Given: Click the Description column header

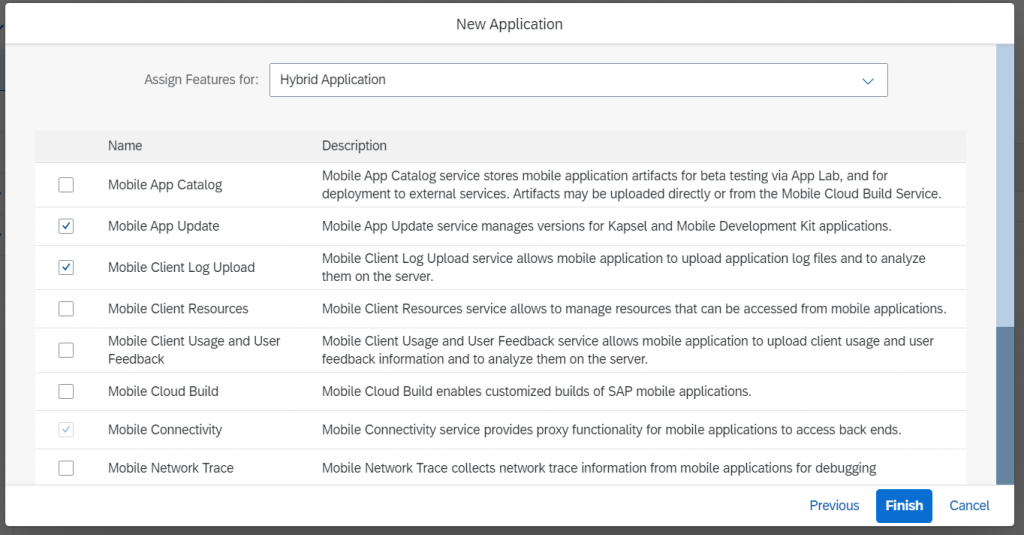Looking at the screenshot, I should (x=354, y=146).
